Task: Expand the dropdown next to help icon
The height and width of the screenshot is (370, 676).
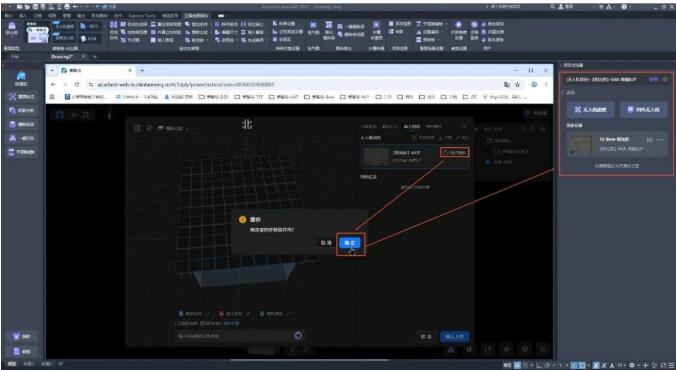Action: pyautogui.click(x=630, y=7)
